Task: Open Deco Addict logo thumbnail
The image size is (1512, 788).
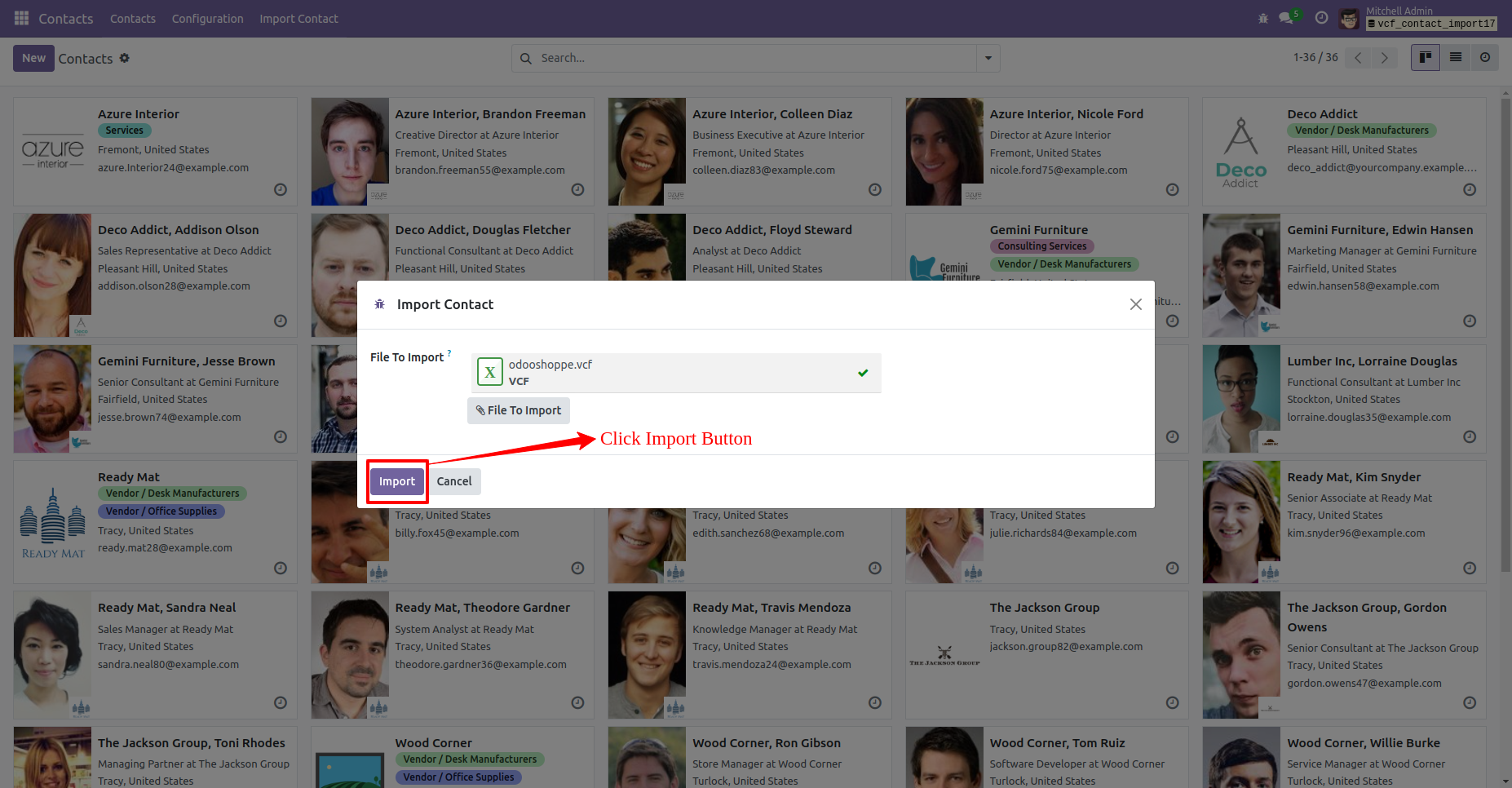Action: click(1241, 152)
